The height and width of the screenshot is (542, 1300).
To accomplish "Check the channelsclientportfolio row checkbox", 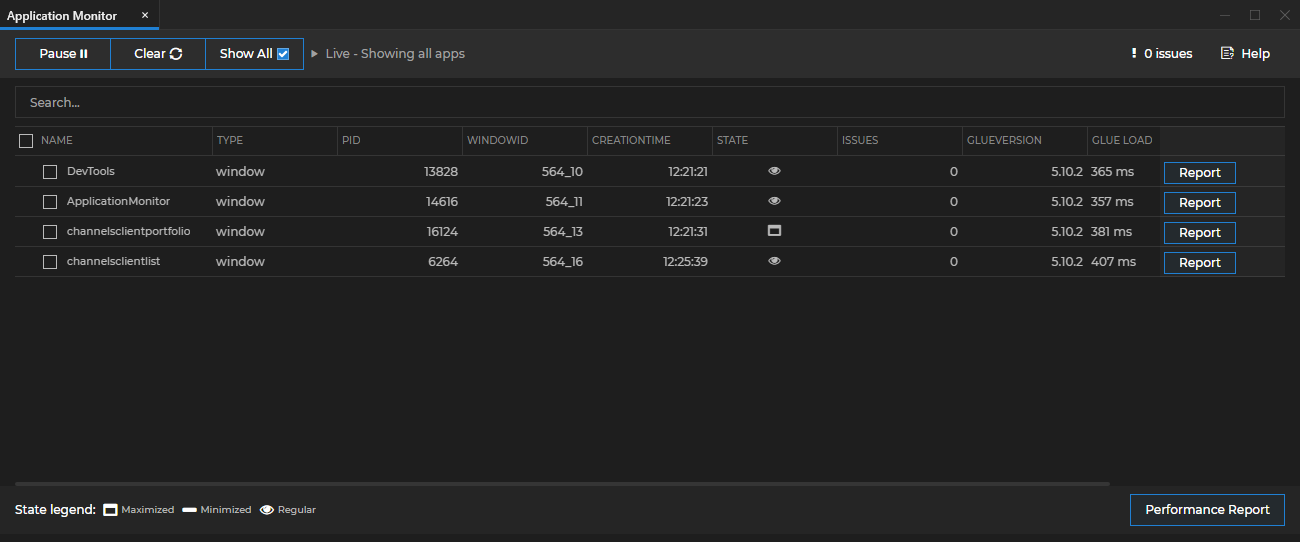I will pos(50,232).
